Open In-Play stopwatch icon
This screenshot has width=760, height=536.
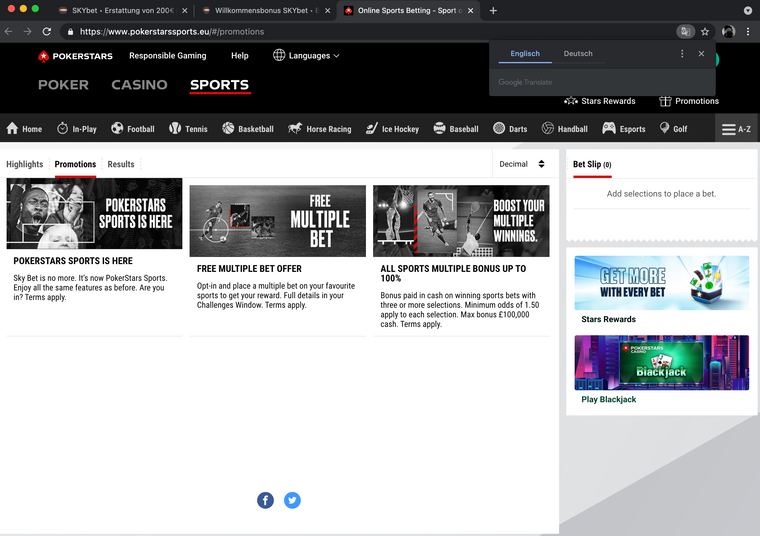tap(63, 128)
